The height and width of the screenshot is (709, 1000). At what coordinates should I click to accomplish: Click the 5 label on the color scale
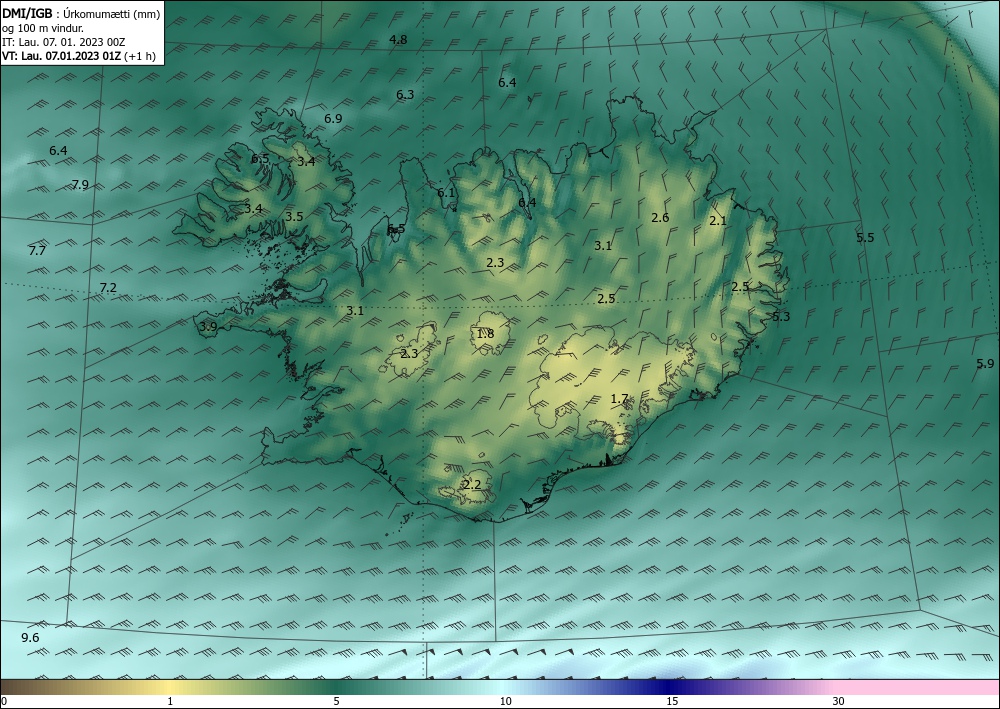tap(336, 702)
